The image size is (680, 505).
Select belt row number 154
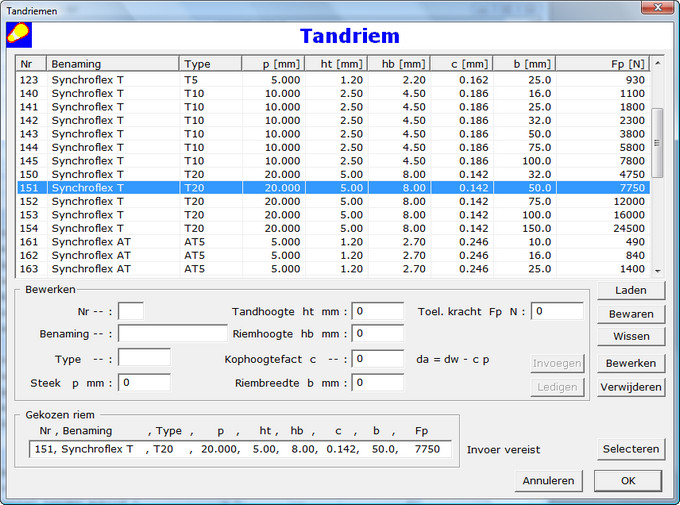(x=333, y=228)
